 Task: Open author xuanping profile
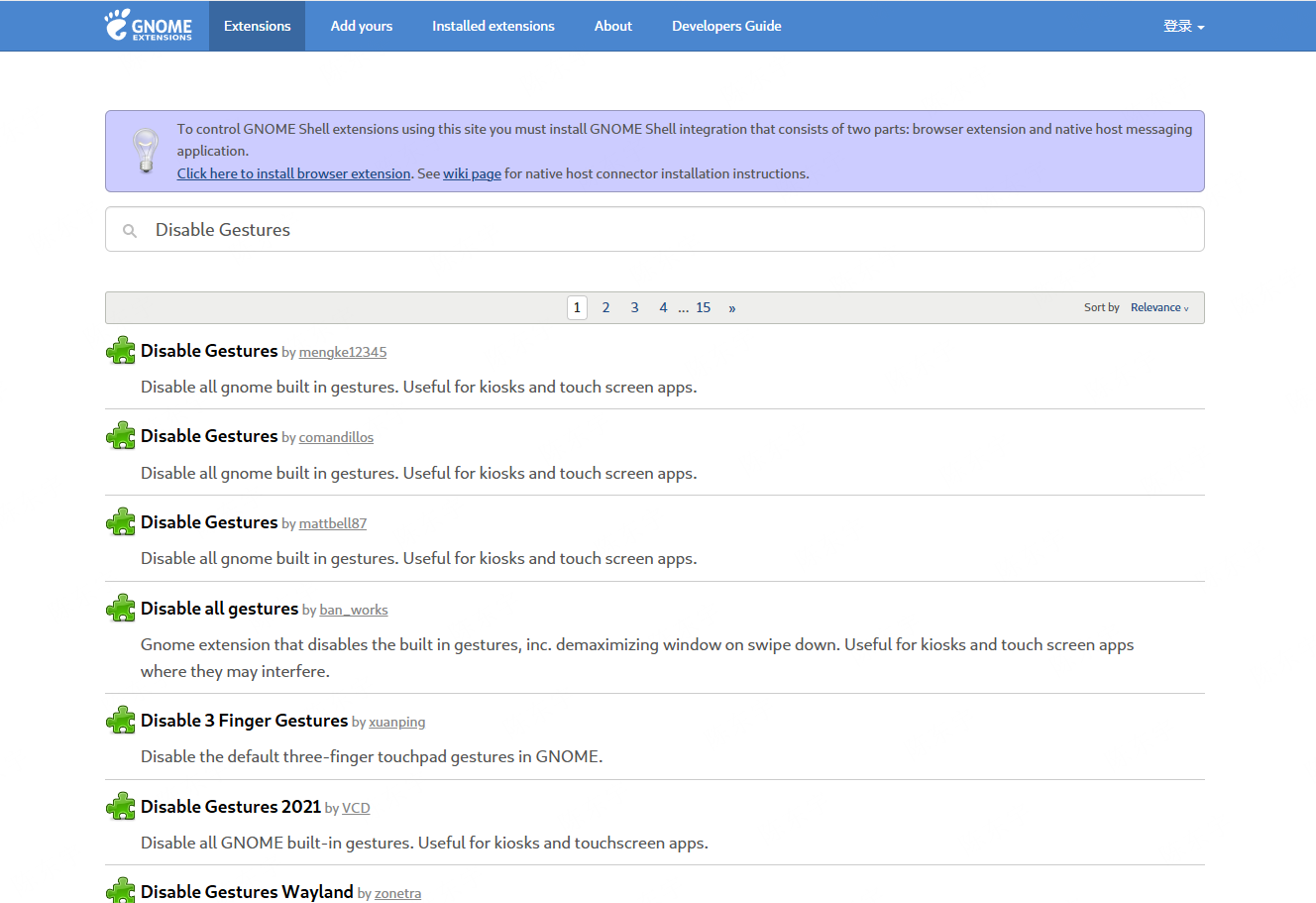pyautogui.click(x=397, y=722)
